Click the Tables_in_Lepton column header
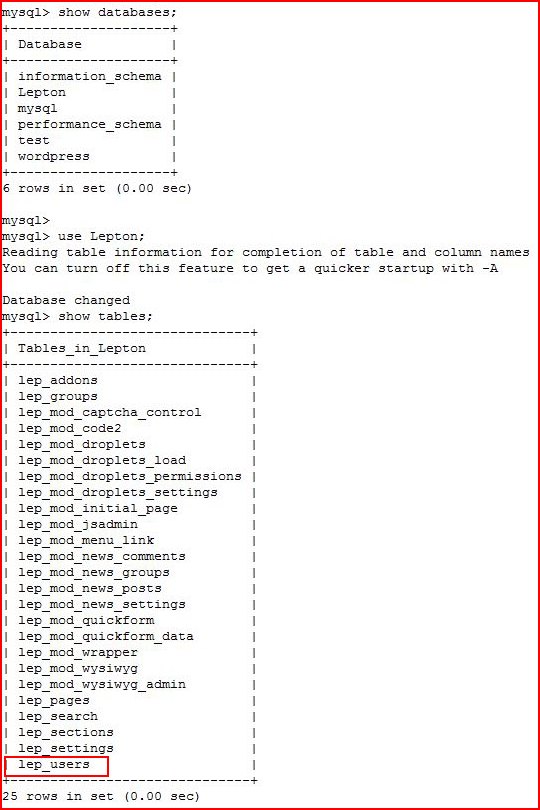The width and height of the screenshot is (540, 810). tap(82, 349)
